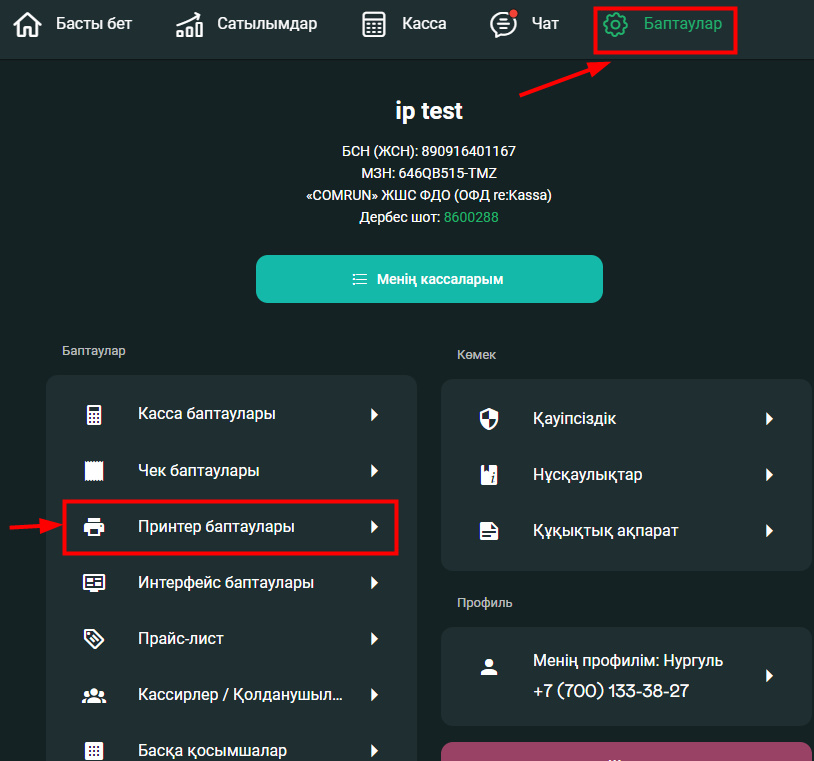The width and height of the screenshot is (814, 761).
Task: Click the partially visible maroon button at bottom
Action: point(626,752)
